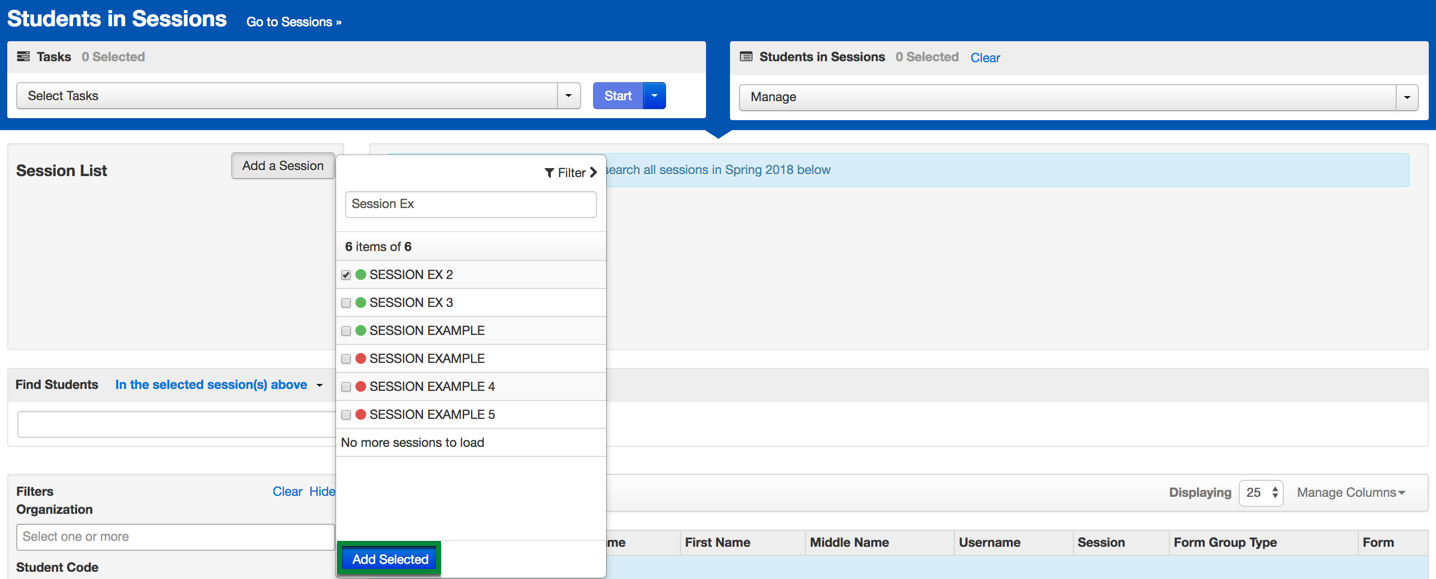Click red status dot for SESSION EXAMPLE 5

point(361,415)
